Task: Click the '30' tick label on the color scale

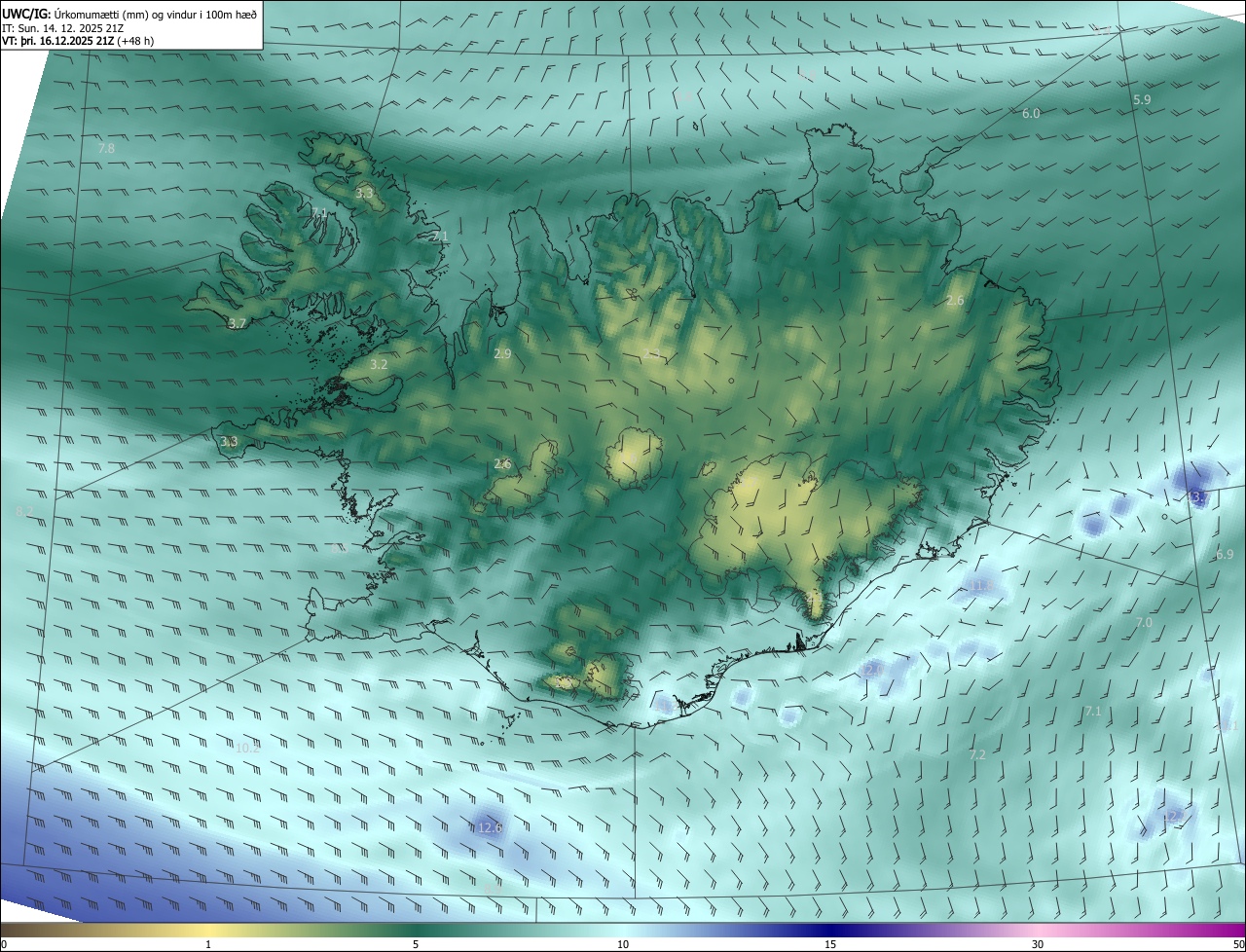Action: [x=1038, y=944]
